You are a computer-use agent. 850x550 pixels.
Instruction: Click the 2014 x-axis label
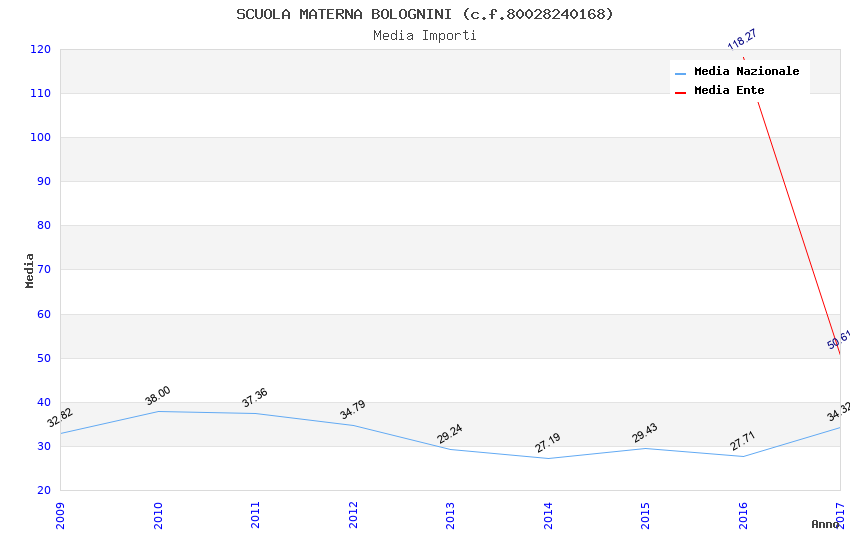(x=548, y=515)
